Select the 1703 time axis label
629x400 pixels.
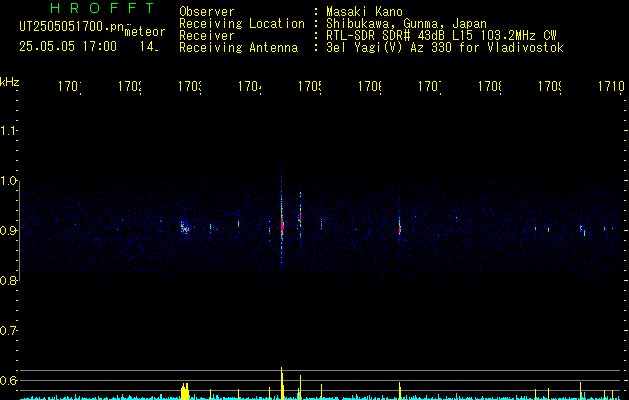coord(190,86)
